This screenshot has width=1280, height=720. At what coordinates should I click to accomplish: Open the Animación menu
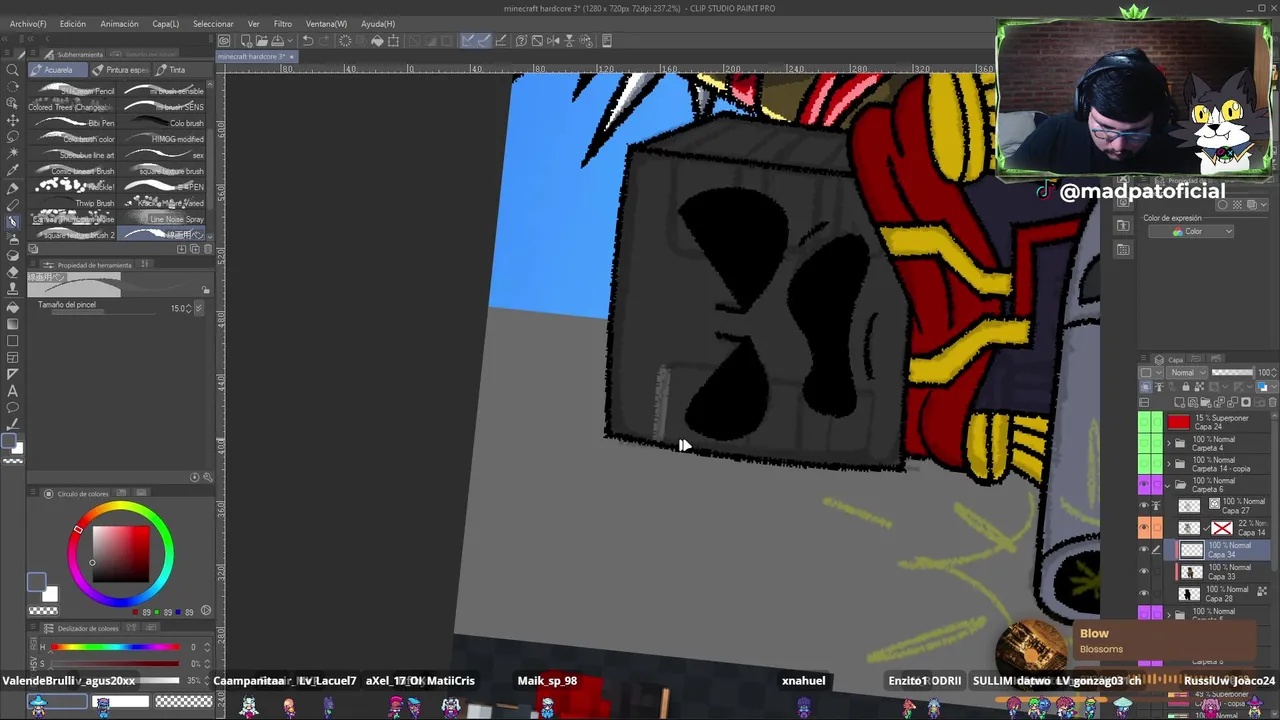pyautogui.click(x=119, y=24)
